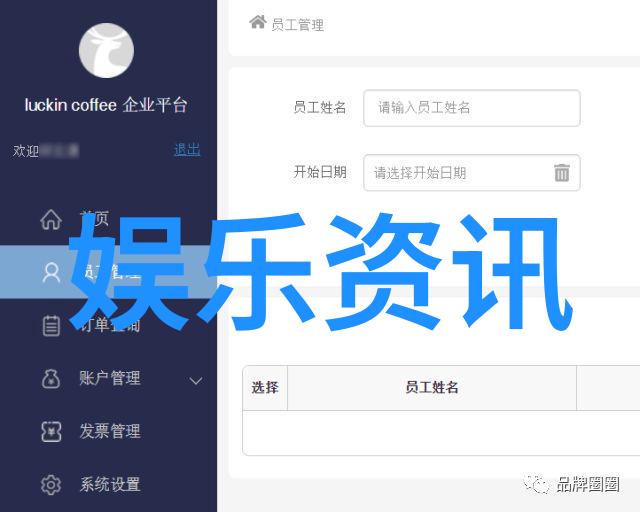Image resolution: width=640 pixels, height=512 pixels.
Task: Click the 员工管理 breadcrumb text
Action: point(298,25)
